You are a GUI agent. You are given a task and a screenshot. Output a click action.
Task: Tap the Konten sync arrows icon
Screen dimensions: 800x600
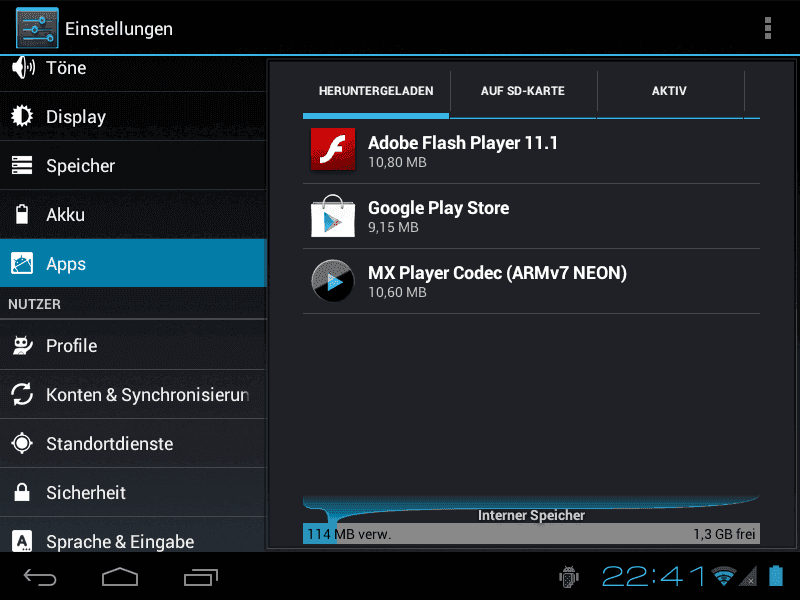point(22,394)
